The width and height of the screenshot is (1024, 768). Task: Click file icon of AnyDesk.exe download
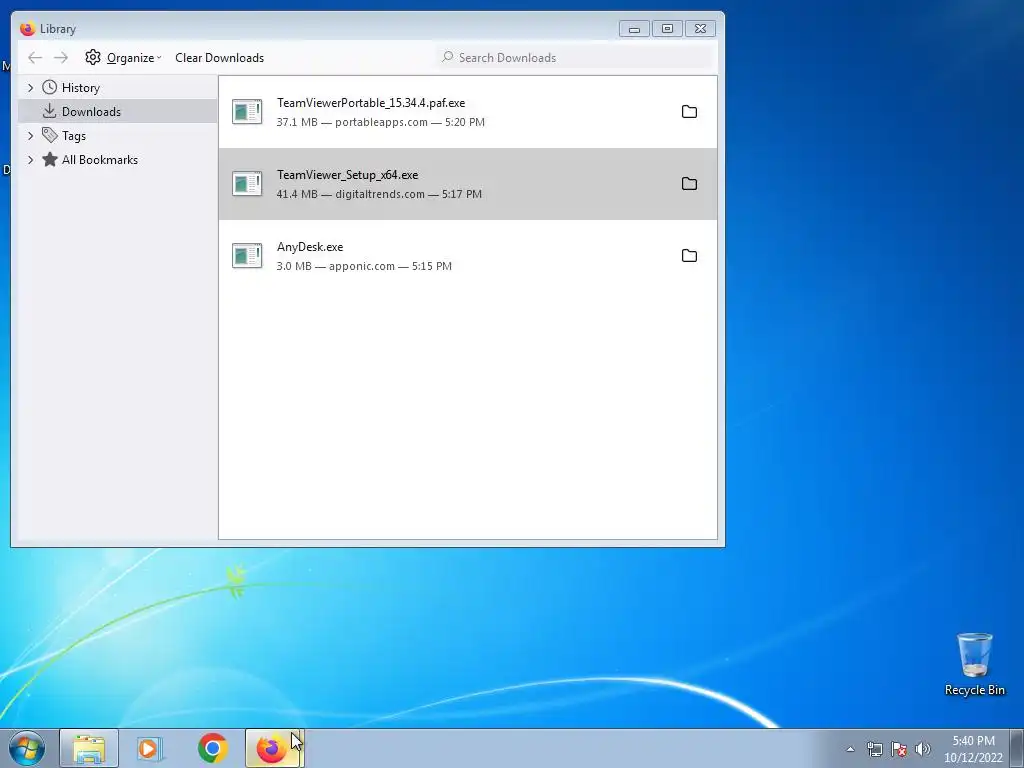(248, 255)
